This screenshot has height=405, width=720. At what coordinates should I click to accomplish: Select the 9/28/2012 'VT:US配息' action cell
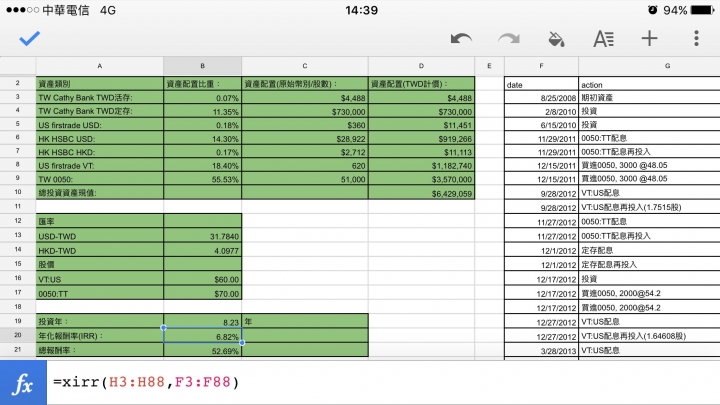click(649, 193)
